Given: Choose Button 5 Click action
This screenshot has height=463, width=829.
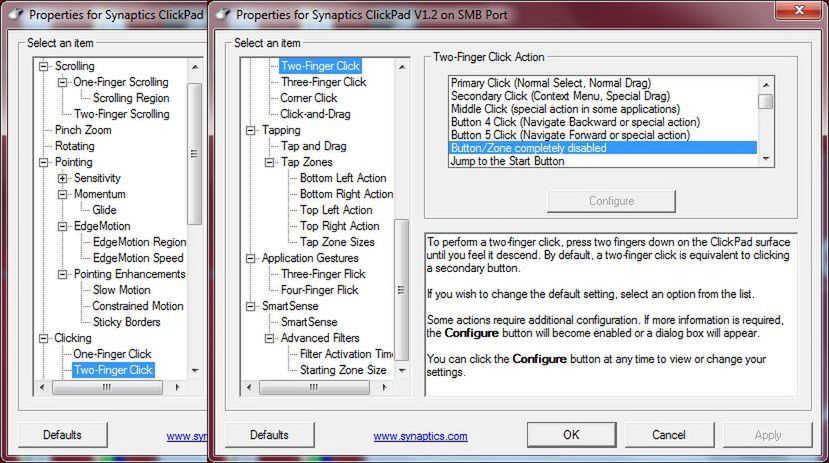Looking at the screenshot, I should click(603, 135).
